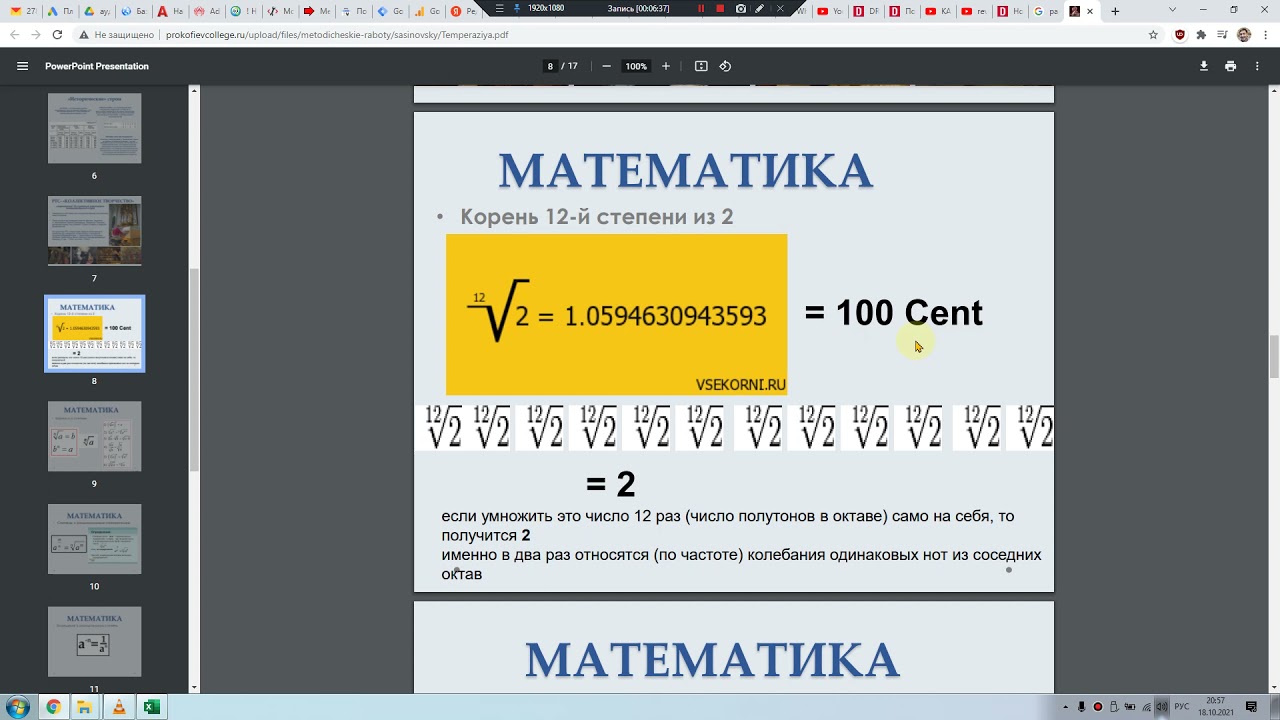Pin the recording toolbar

[517, 8]
